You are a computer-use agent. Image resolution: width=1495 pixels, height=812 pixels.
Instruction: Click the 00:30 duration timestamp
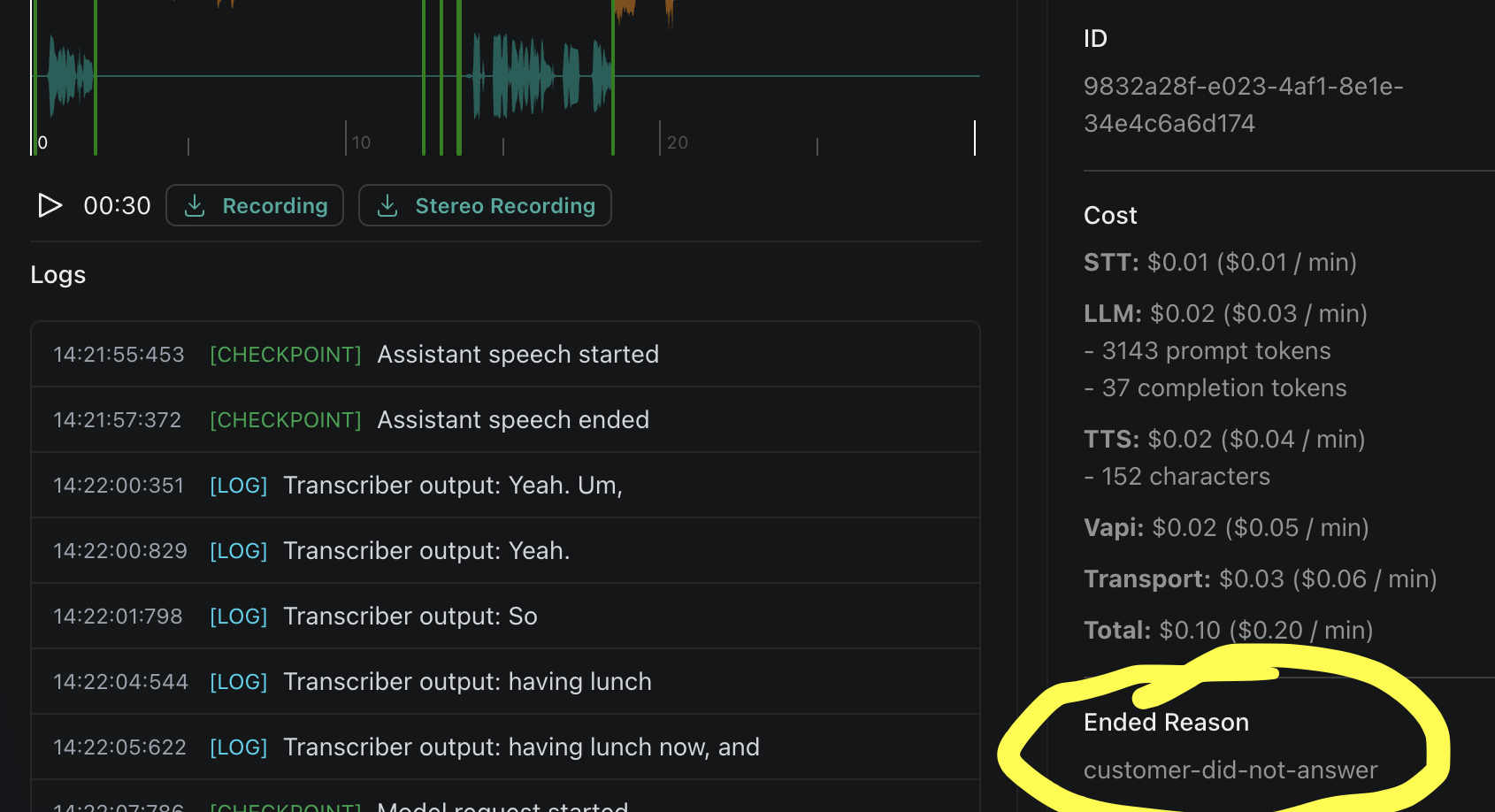(117, 205)
